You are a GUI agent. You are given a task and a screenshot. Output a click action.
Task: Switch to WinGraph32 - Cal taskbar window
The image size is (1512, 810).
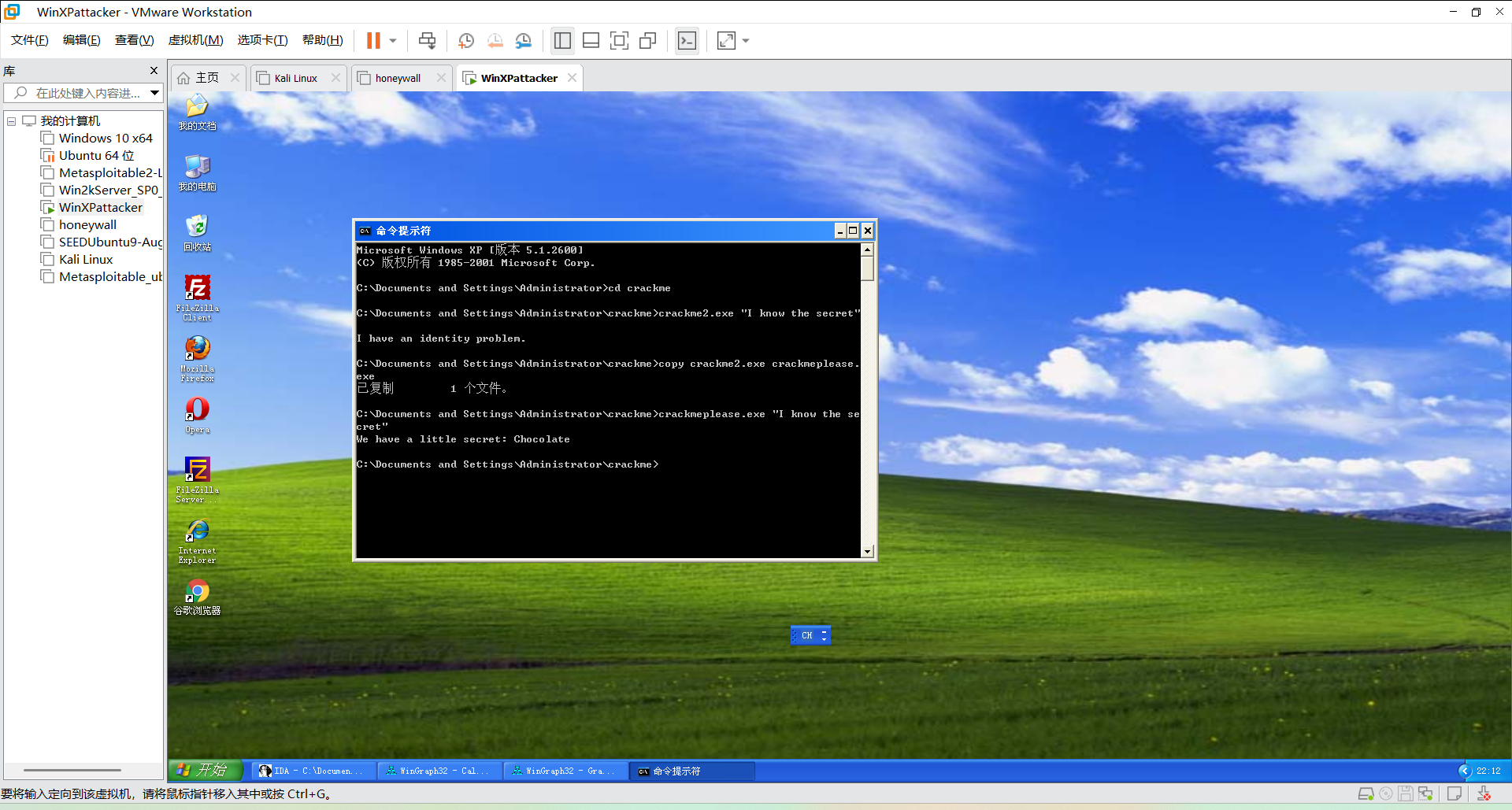(439, 771)
